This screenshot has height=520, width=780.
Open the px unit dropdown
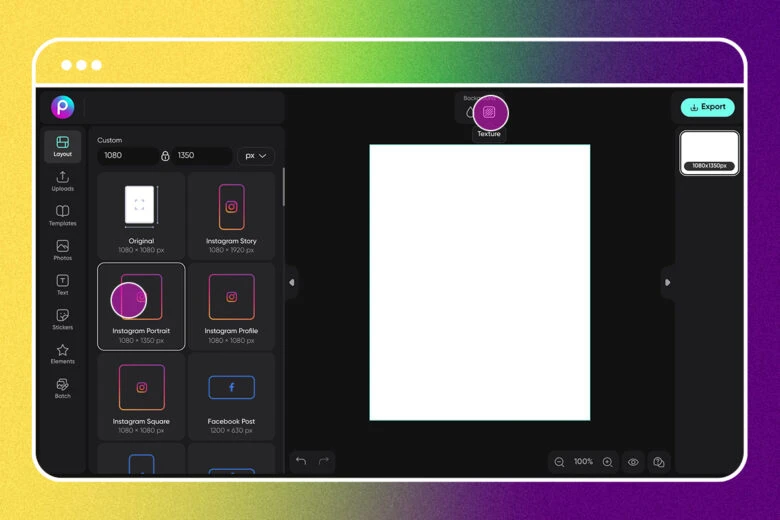[255, 156]
